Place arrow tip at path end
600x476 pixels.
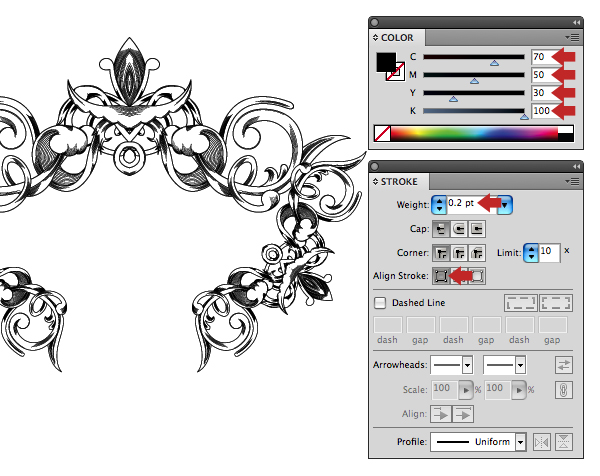tap(463, 414)
